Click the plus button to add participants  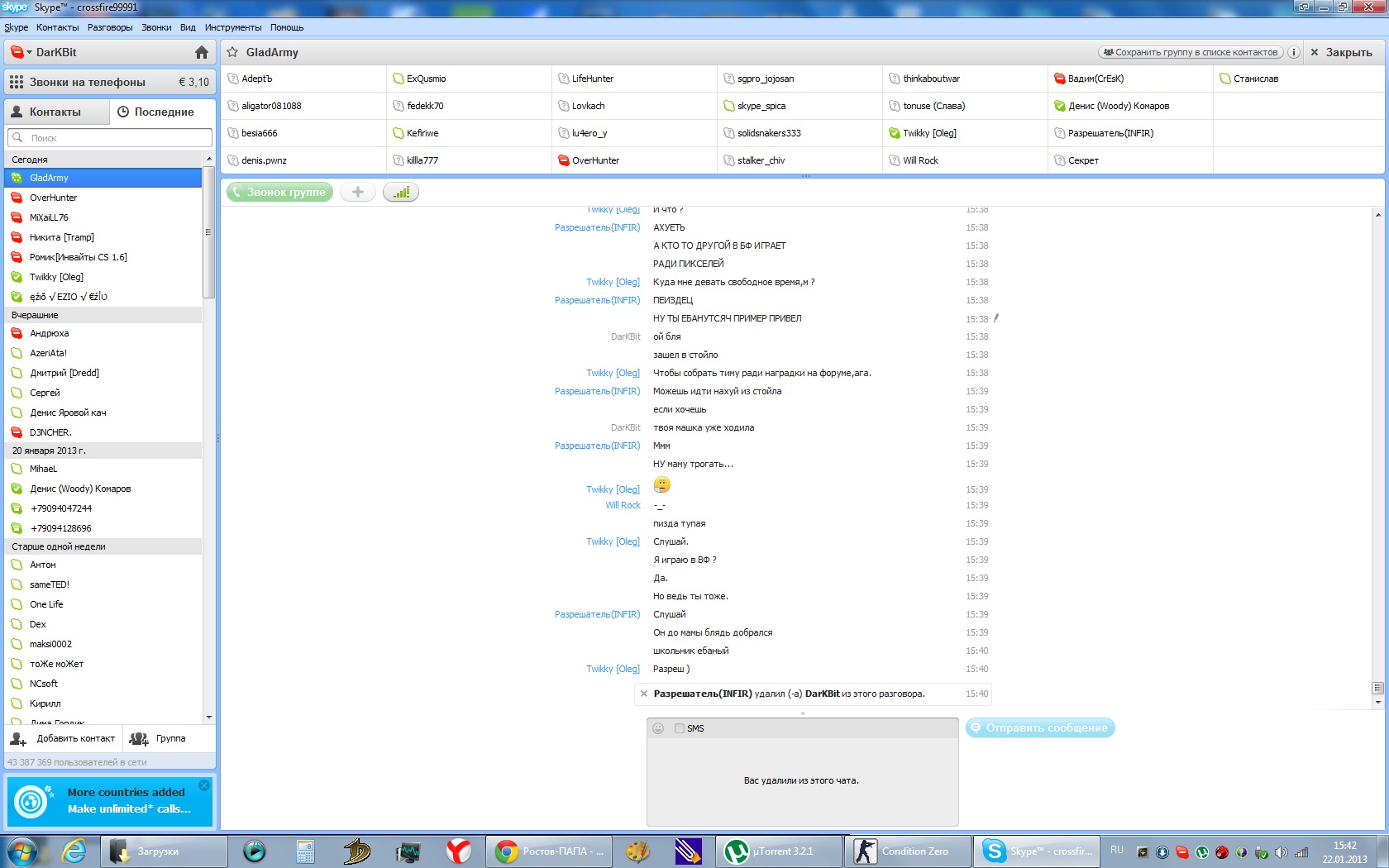[358, 192]
